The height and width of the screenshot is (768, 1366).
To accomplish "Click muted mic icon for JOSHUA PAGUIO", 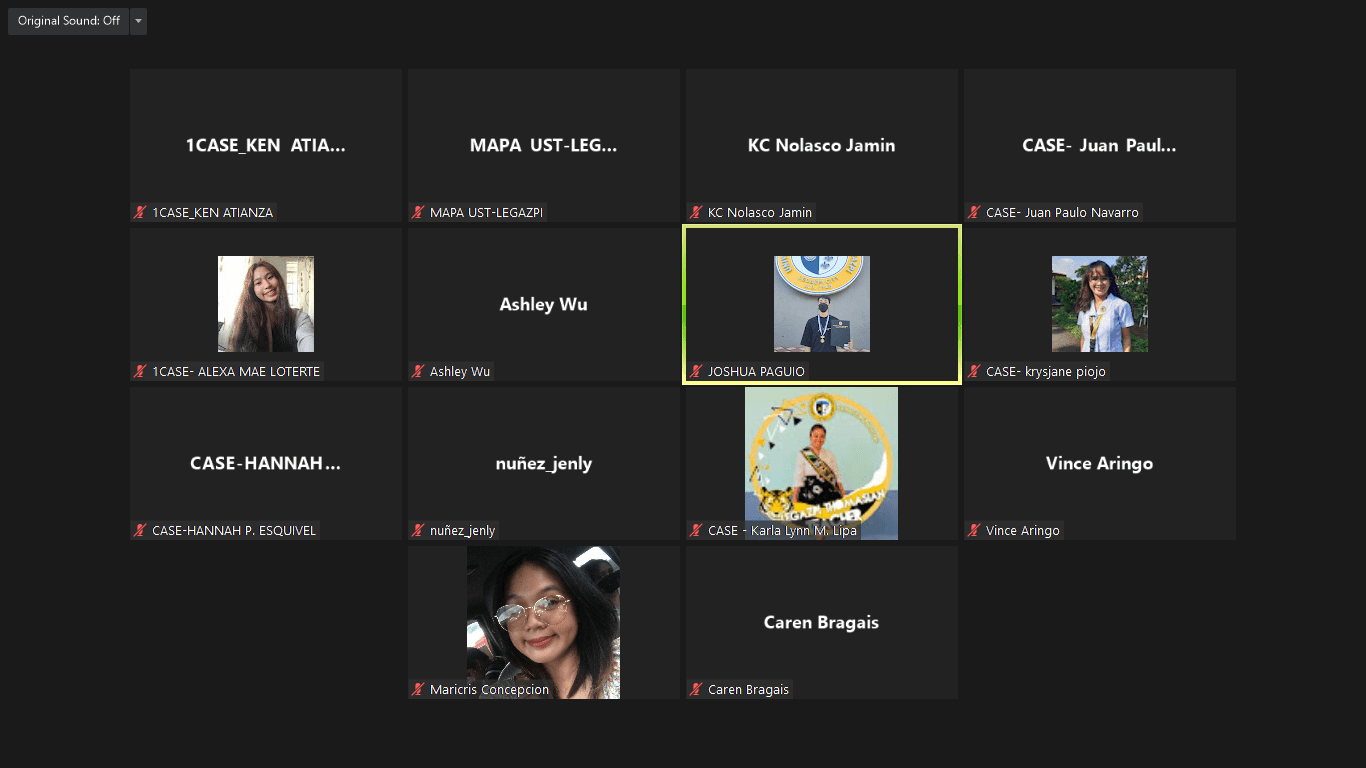I will 697,371.
